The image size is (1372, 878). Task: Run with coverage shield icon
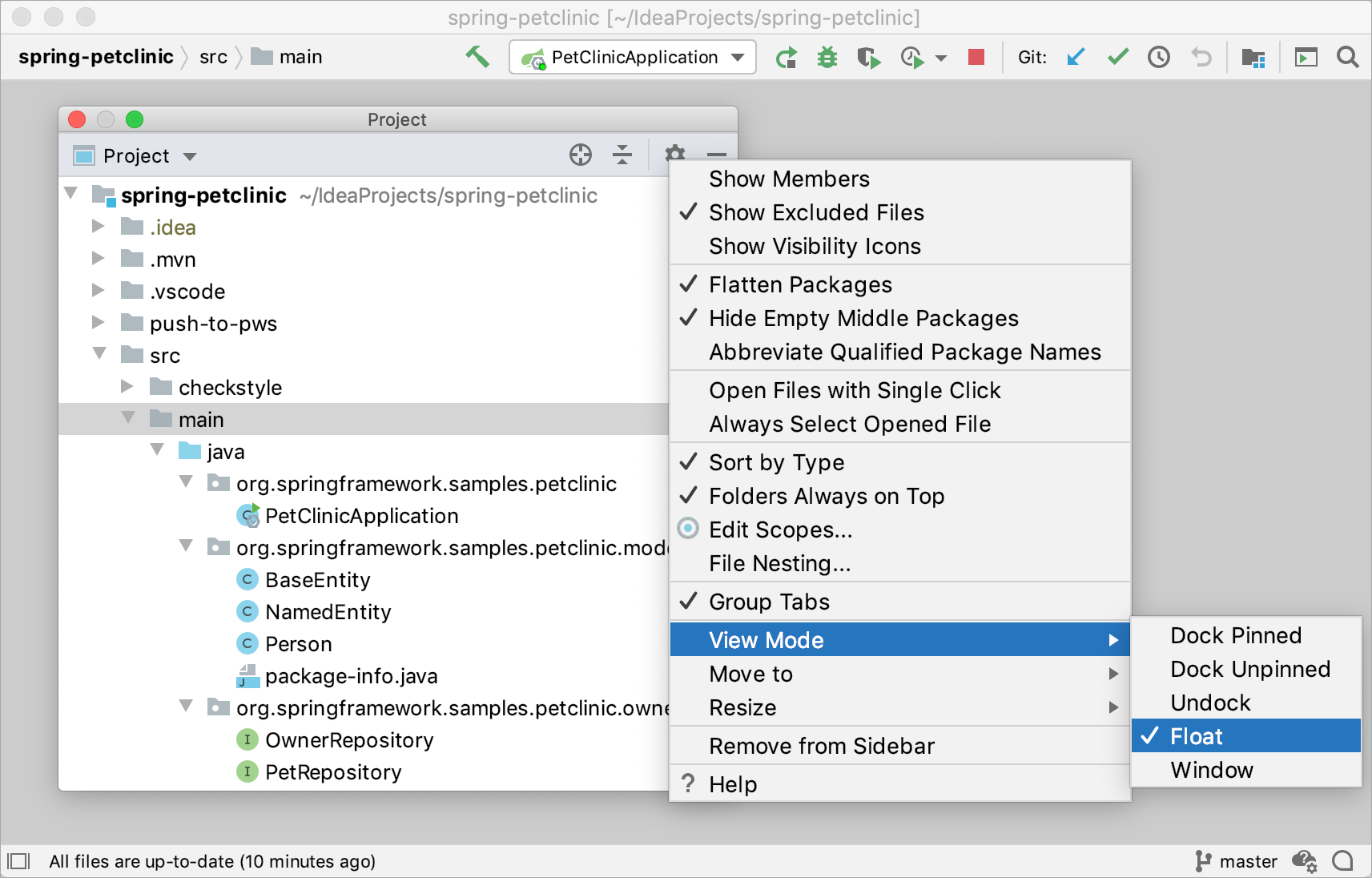(x=868, y=58)
